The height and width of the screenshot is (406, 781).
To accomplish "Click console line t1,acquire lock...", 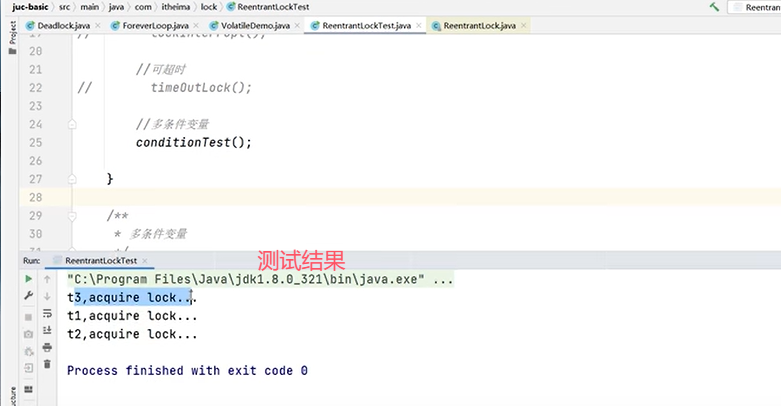I will 132,316.
